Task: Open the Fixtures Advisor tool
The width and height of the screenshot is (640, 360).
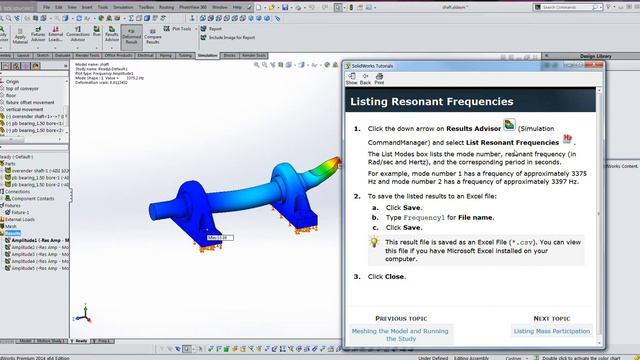Action: point(38,35)
